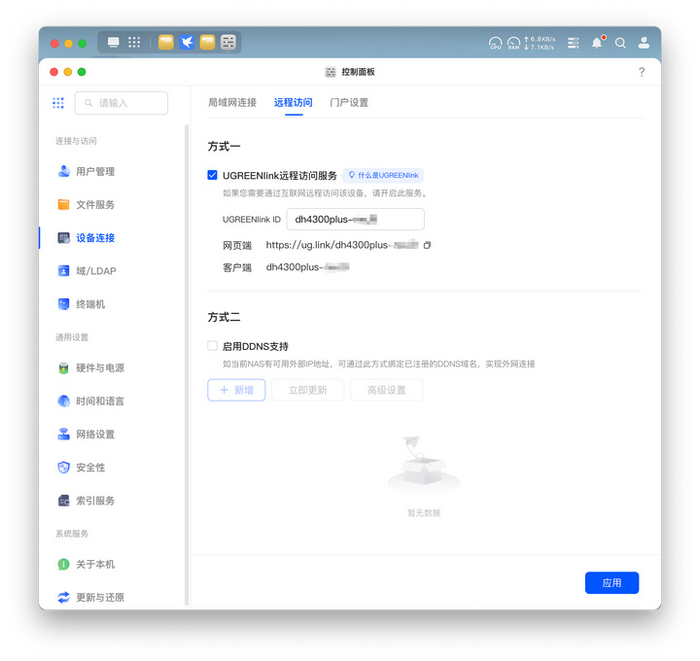The width and height of the screenshot is (700, 661).
Task: Open the control panel taskbar icon
Action: [228, 42]
